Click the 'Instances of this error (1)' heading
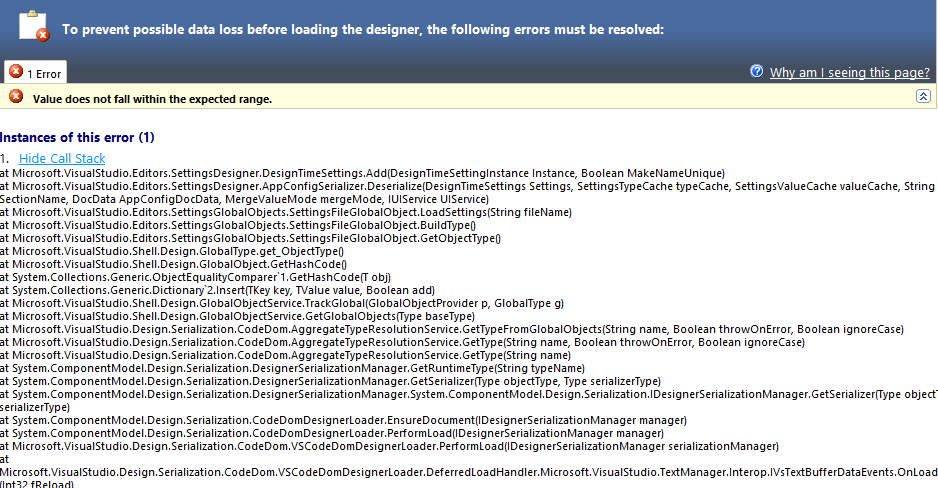The width and height of the screenshot is (938, 488). click(x=77, y=138)
